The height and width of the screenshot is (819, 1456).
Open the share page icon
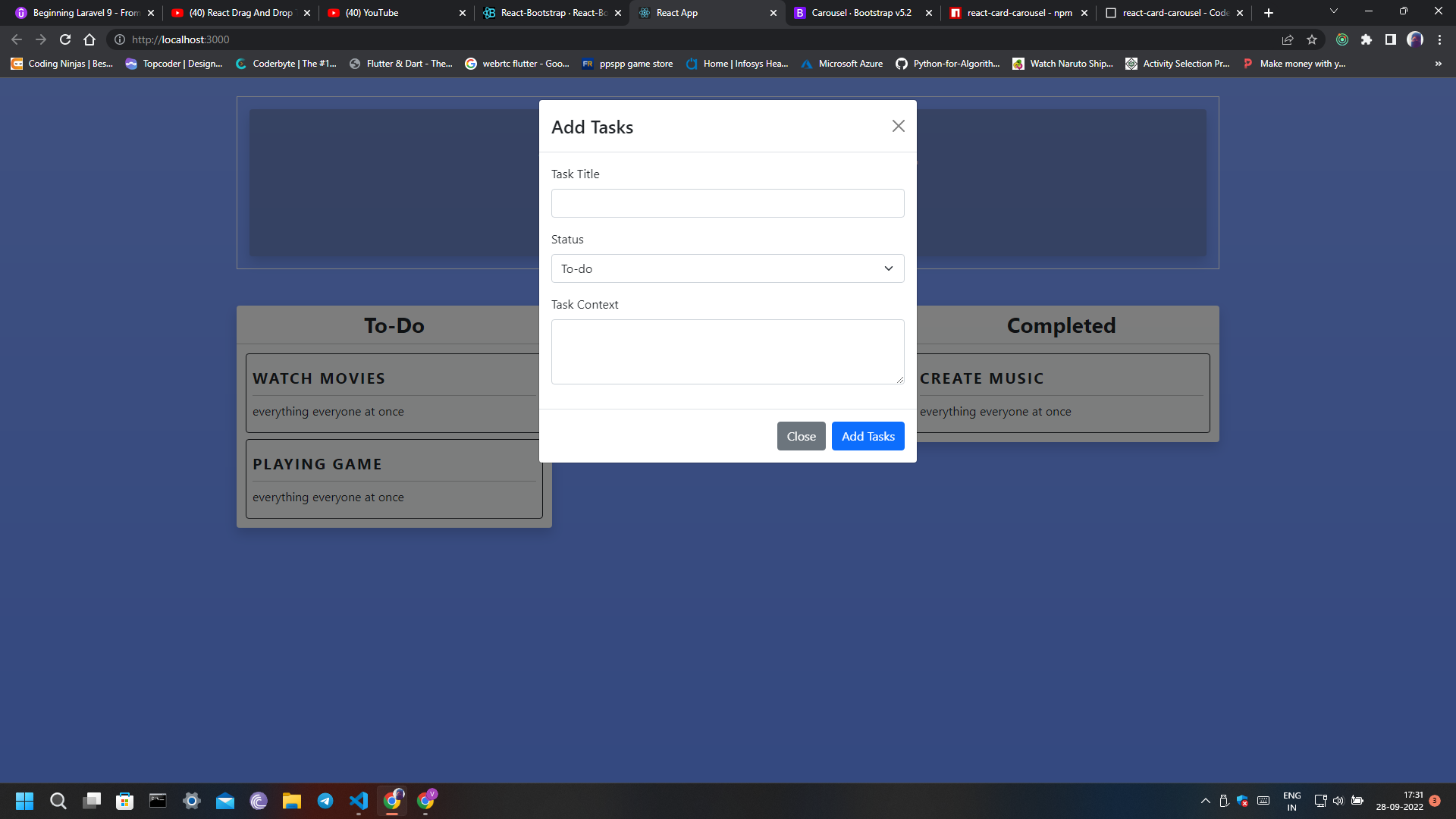(x=1288, y=39)
